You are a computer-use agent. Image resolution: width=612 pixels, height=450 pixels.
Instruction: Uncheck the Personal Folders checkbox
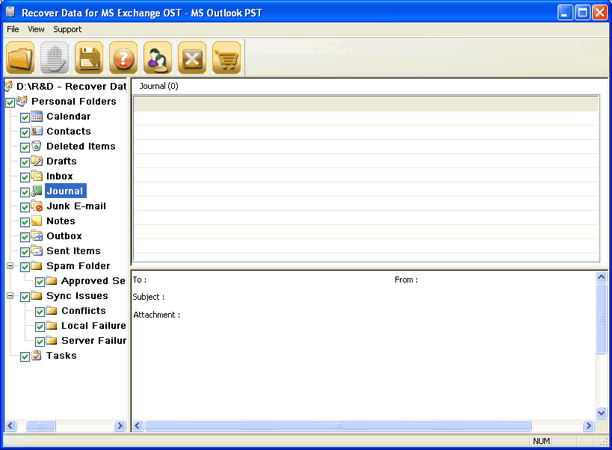(x=10, y=103)
